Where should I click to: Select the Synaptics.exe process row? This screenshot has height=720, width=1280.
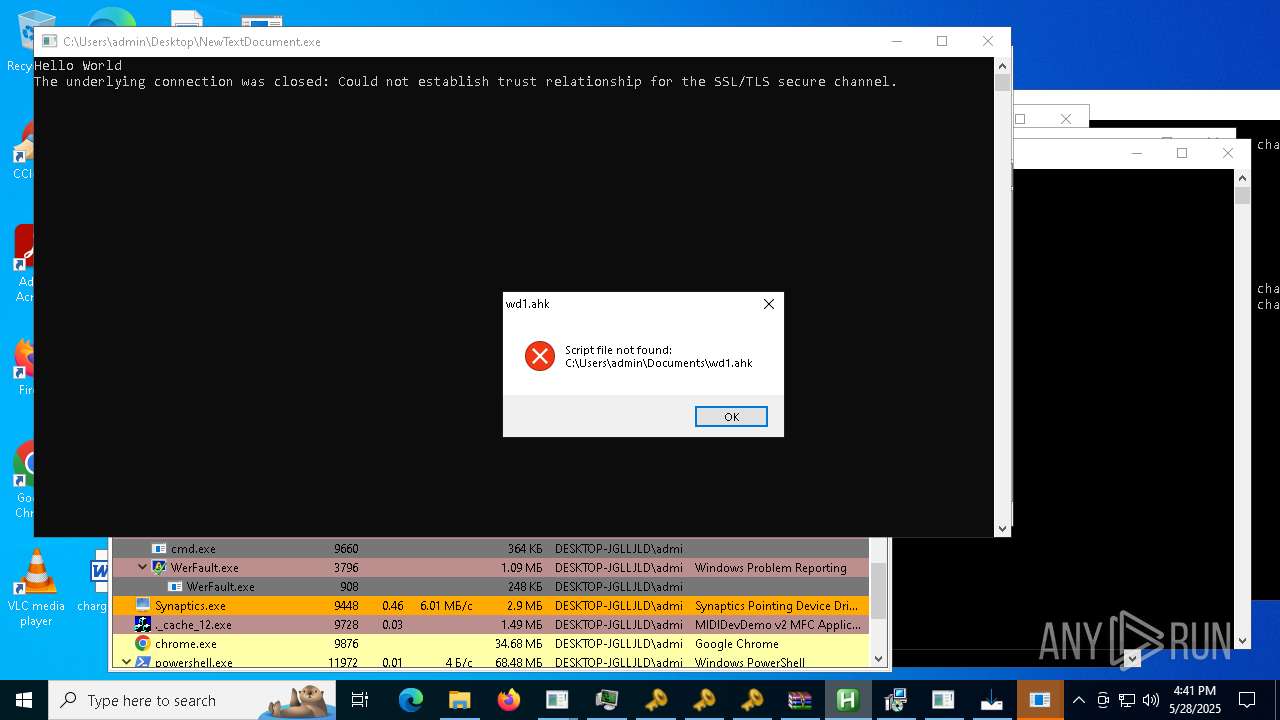coord(490,606)
